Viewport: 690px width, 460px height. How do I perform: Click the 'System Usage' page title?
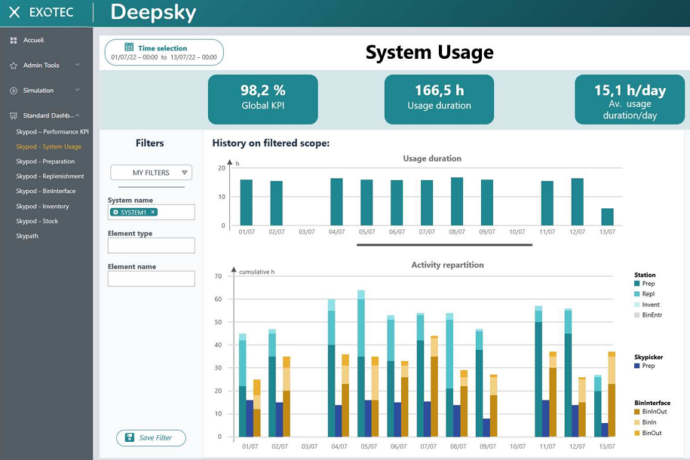click(429, 52)
